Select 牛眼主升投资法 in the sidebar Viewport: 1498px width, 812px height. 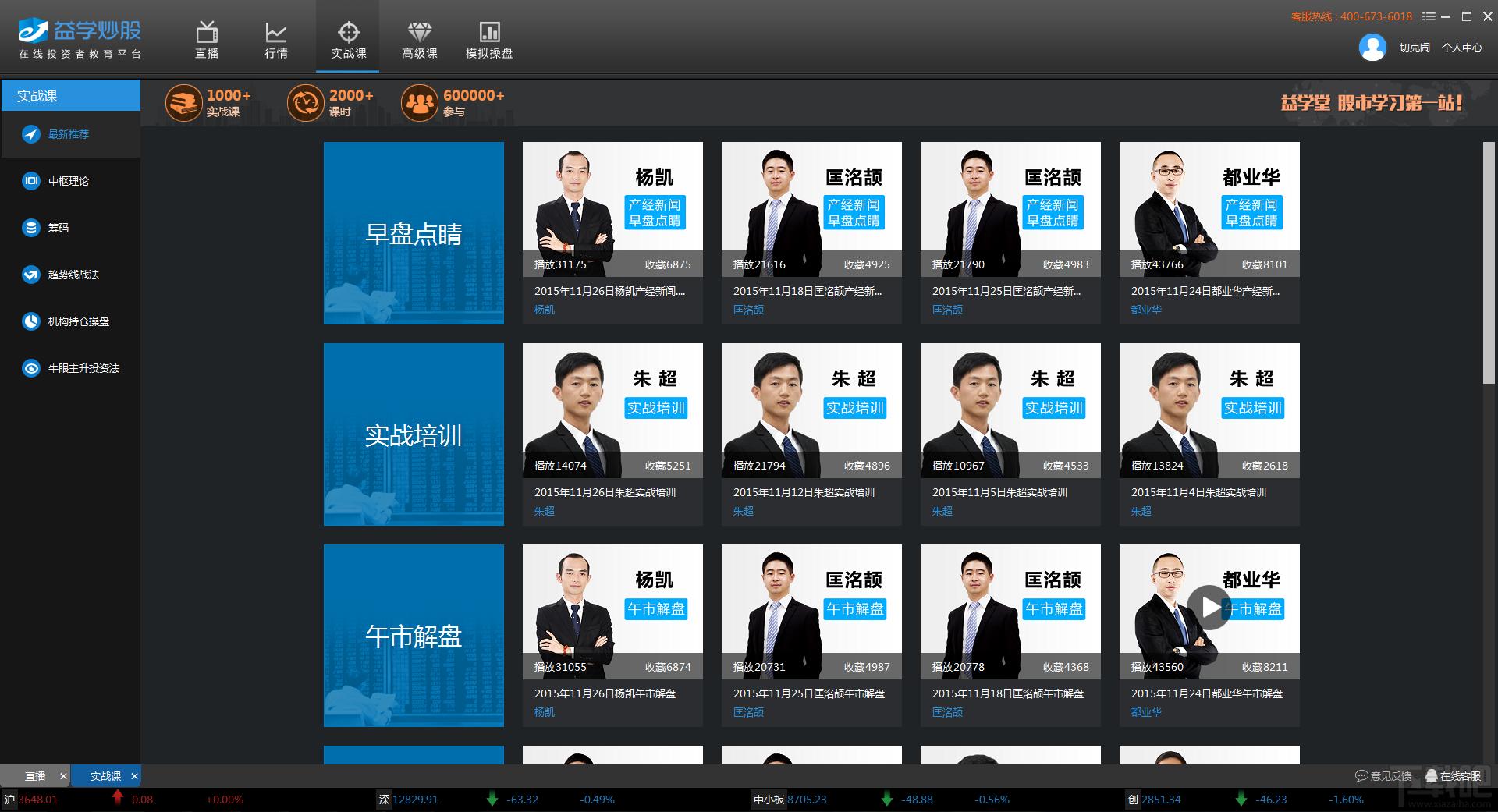[70, 368]
